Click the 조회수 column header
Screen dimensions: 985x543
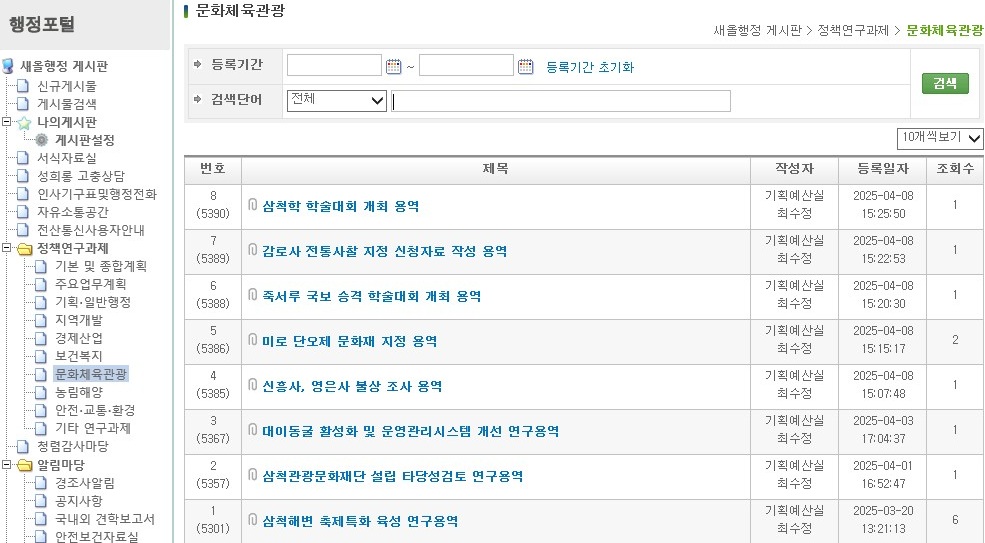[x=955, y=169]
